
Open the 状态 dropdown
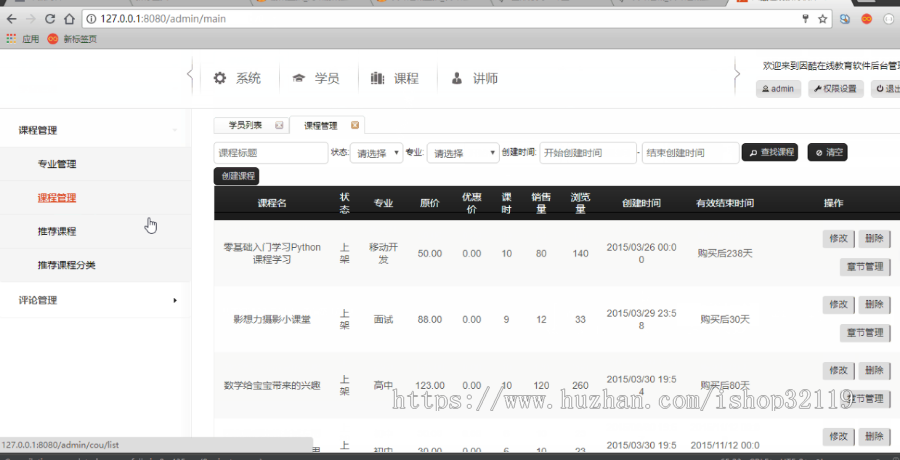[x=377, y=153]
